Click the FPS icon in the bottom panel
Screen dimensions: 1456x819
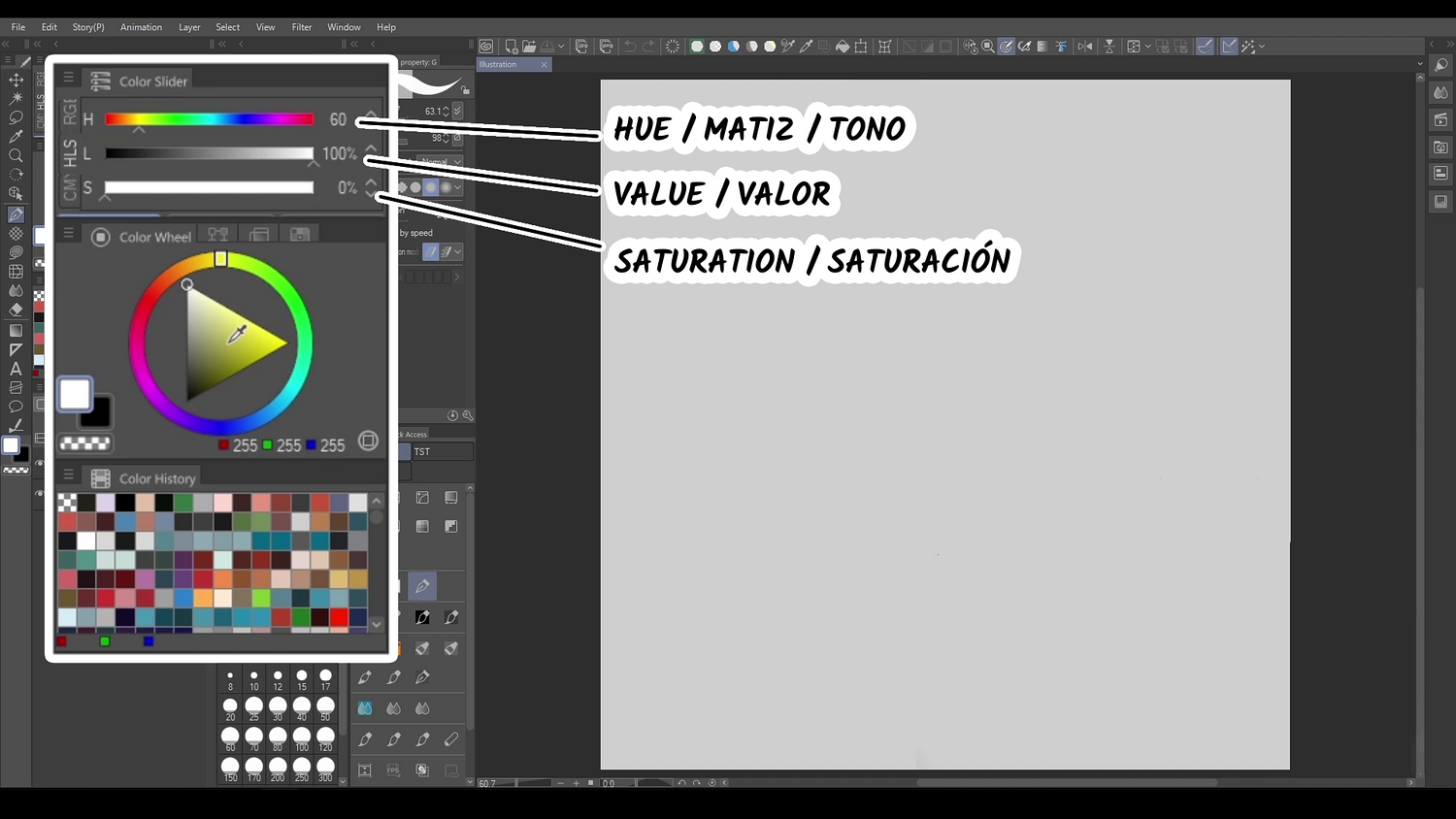393,770
